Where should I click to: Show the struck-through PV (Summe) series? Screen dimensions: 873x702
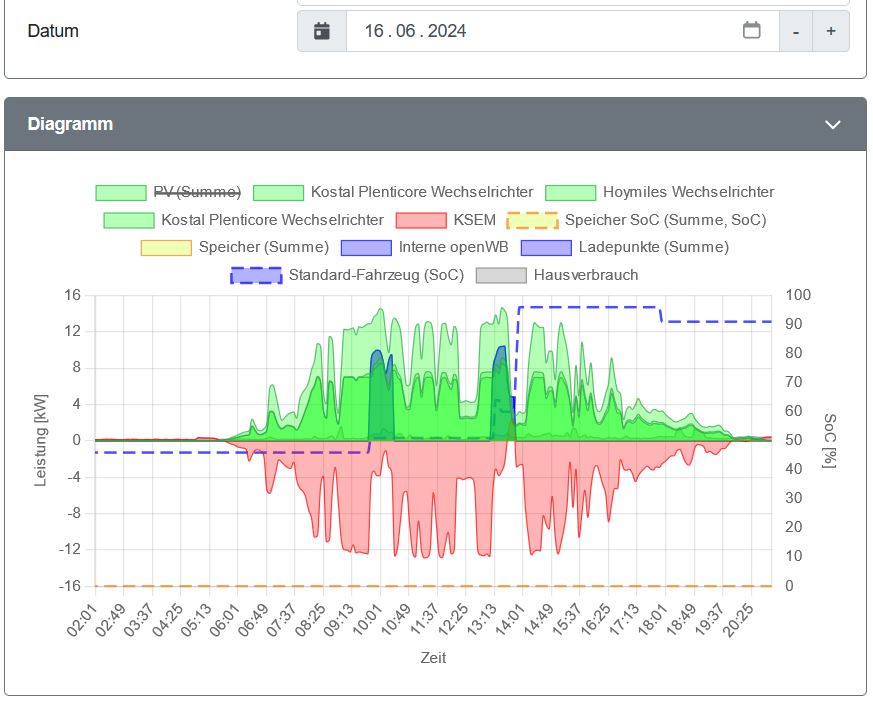click(169, 192)
